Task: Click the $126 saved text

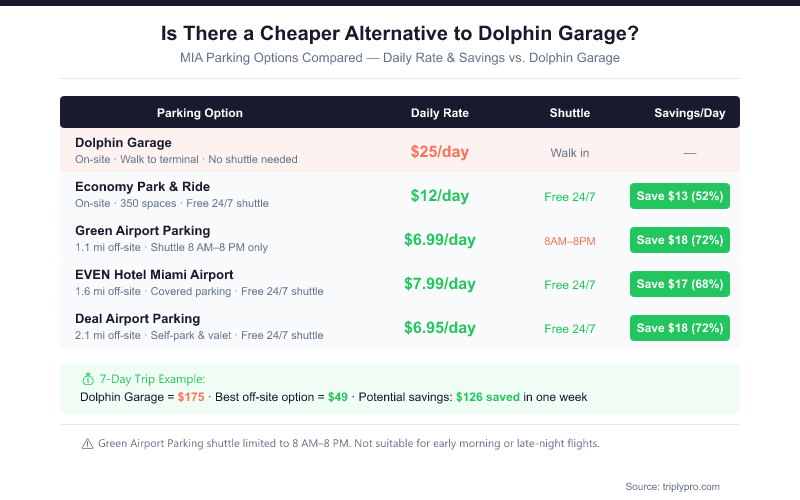Action: [x=488, y=397]
